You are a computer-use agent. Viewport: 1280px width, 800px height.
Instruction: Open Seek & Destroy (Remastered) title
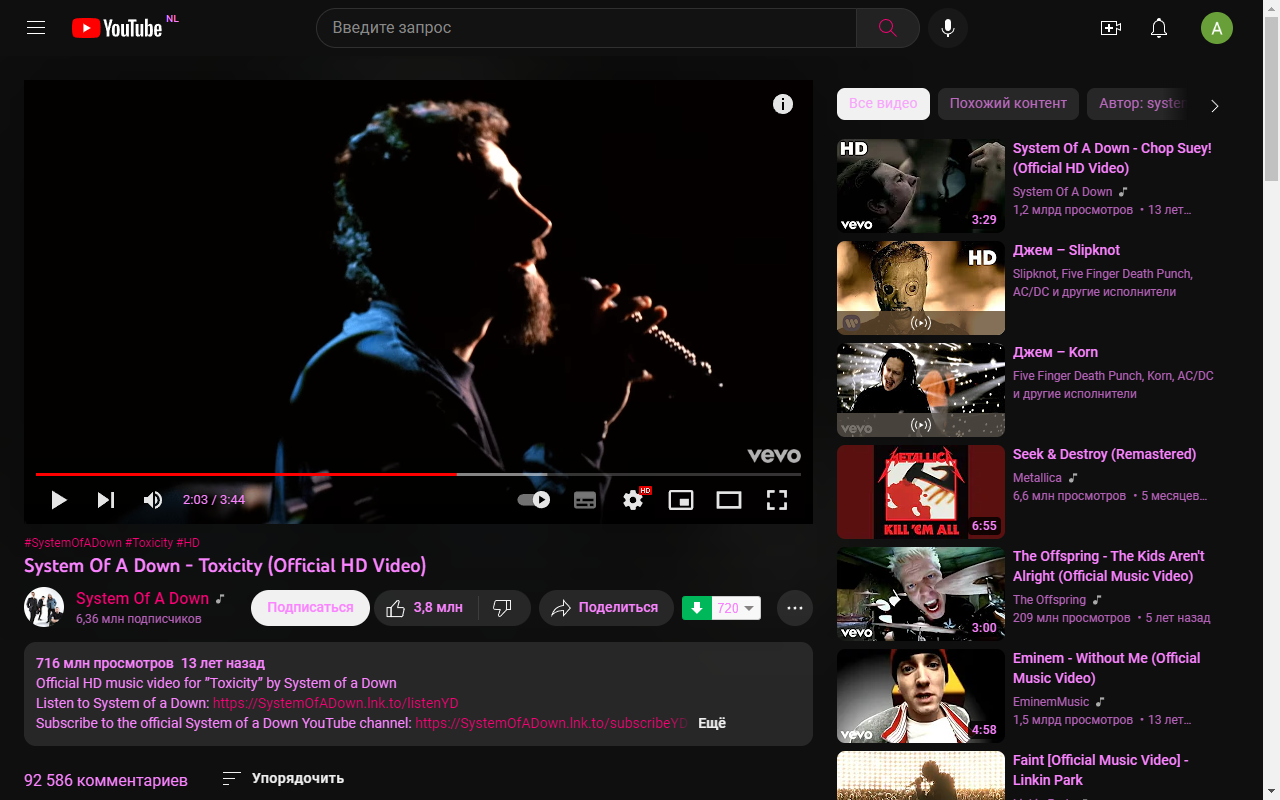1104,454
